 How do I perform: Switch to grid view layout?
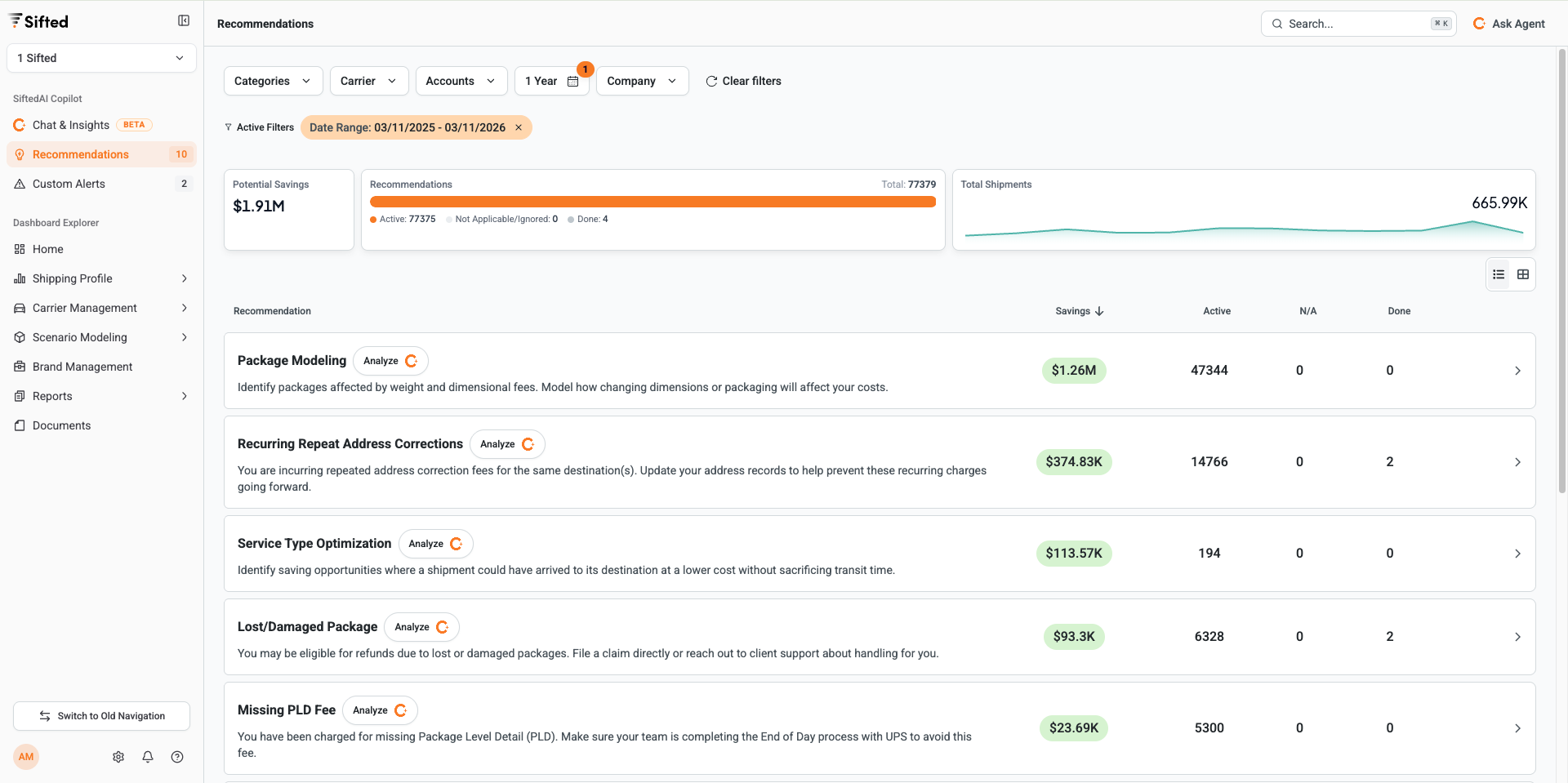[1523, 274]
